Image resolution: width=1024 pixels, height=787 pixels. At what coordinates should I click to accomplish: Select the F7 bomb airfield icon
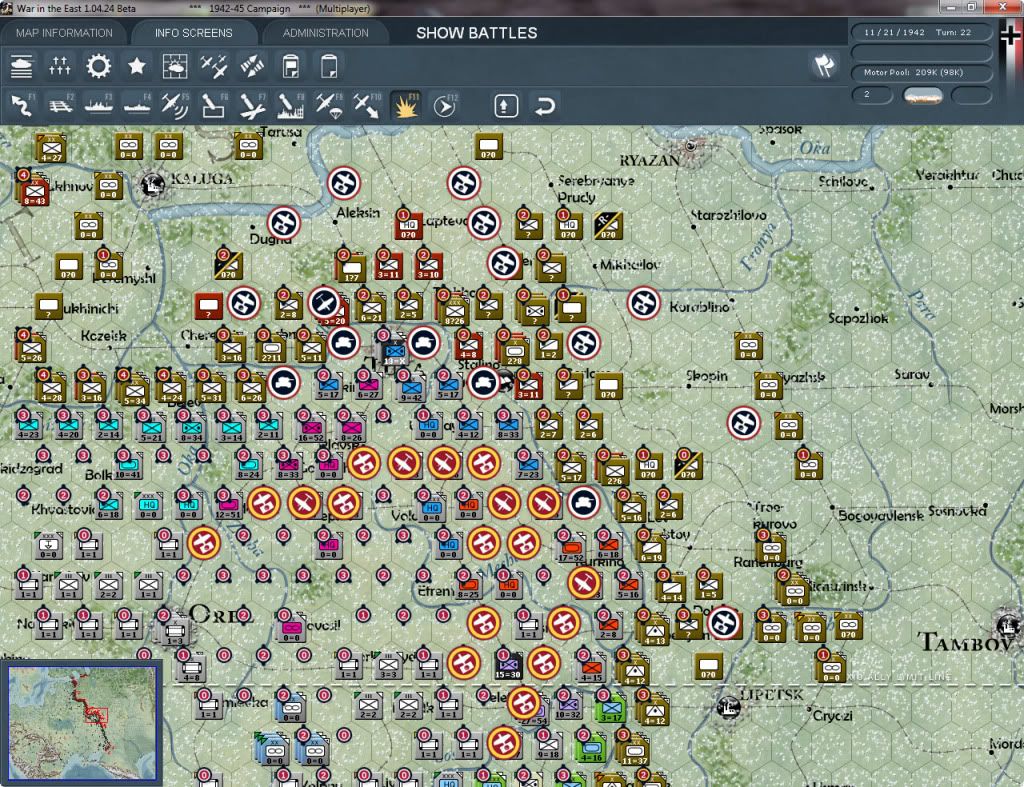tap(252, 105)
